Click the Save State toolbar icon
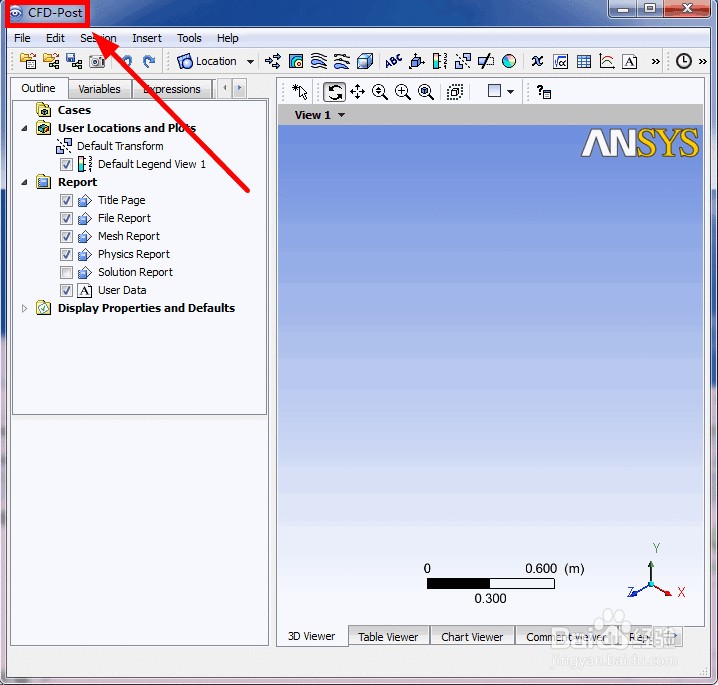 click(x=74, y=61)
